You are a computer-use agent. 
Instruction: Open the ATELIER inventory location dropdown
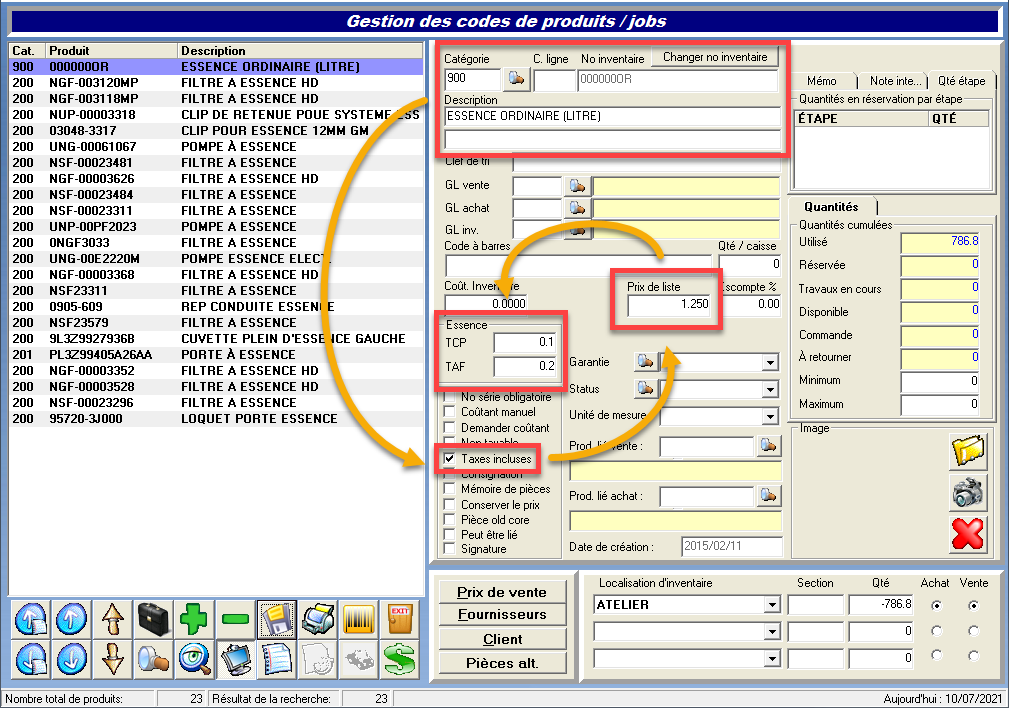tap(772, 605)
